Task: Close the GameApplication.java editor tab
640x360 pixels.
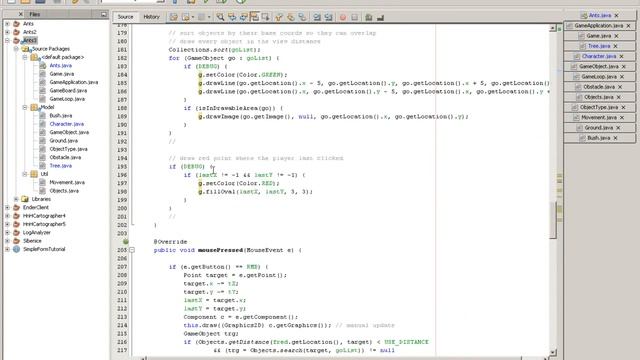Action: point(629,26)
